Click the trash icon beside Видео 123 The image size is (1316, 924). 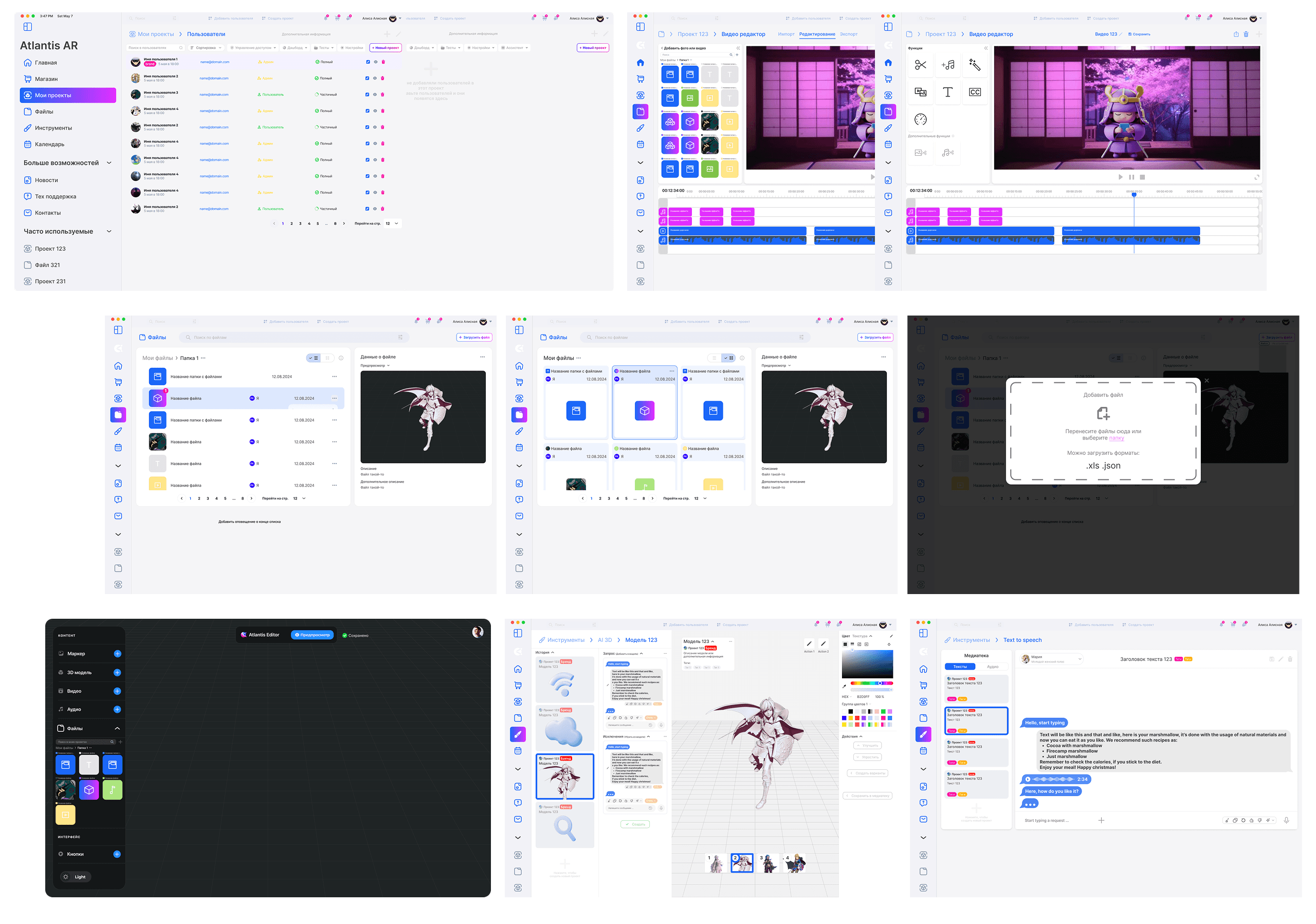coord(1246,34)
